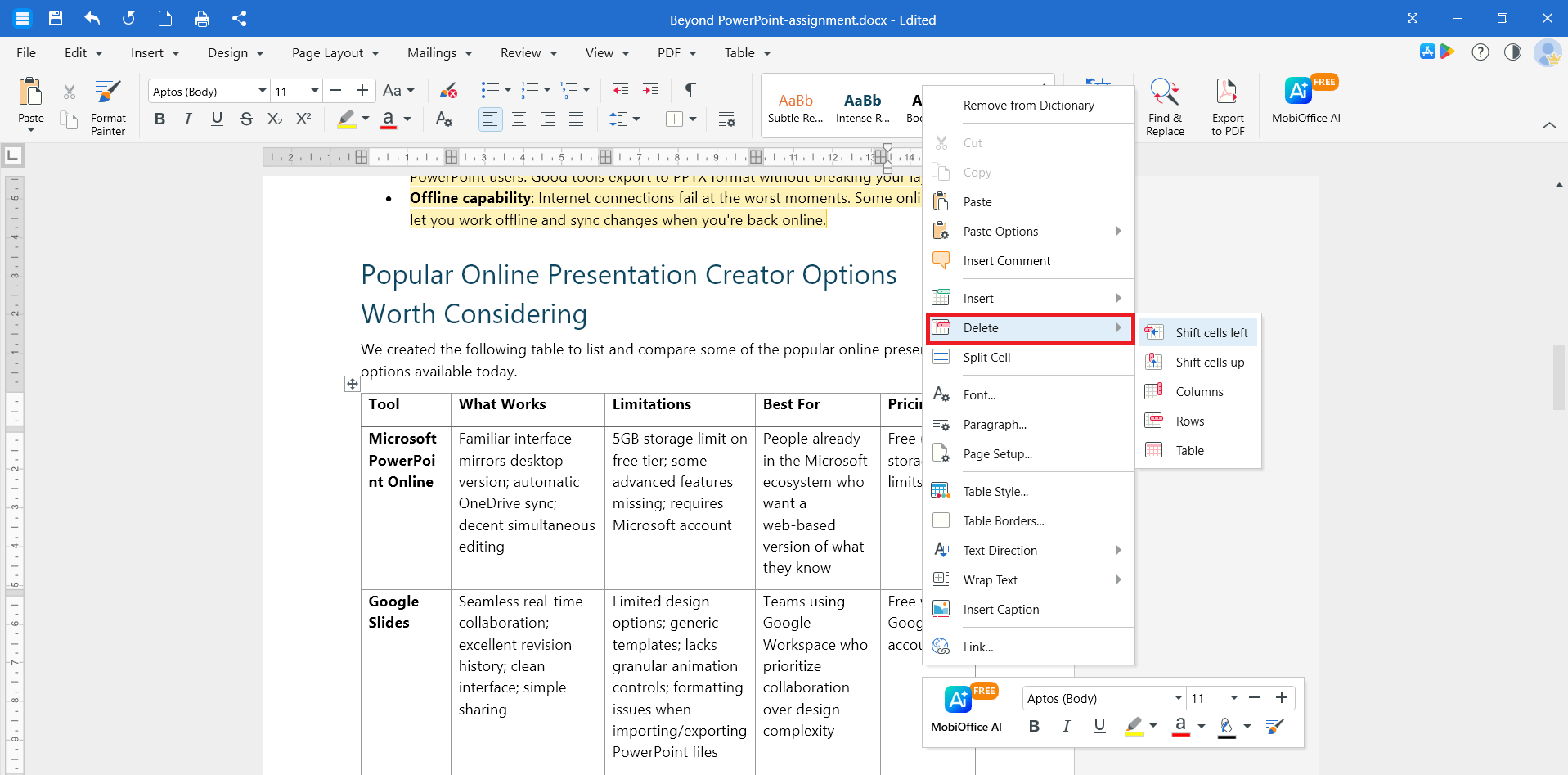Click the Print icon in title bar
Screen dimensions: 1568x775
[202, 18]
